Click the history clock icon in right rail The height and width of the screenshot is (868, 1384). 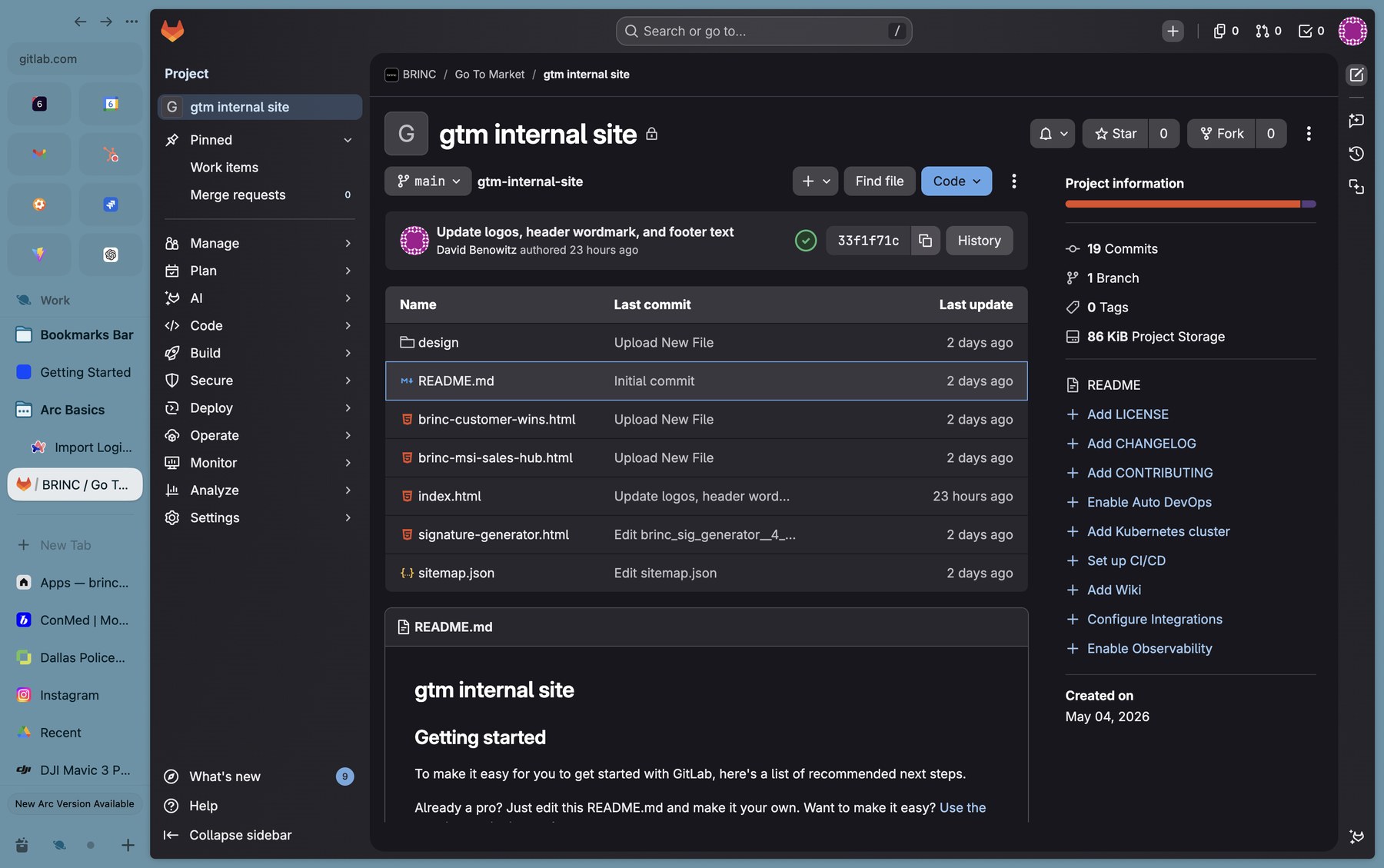[1356, 154]
